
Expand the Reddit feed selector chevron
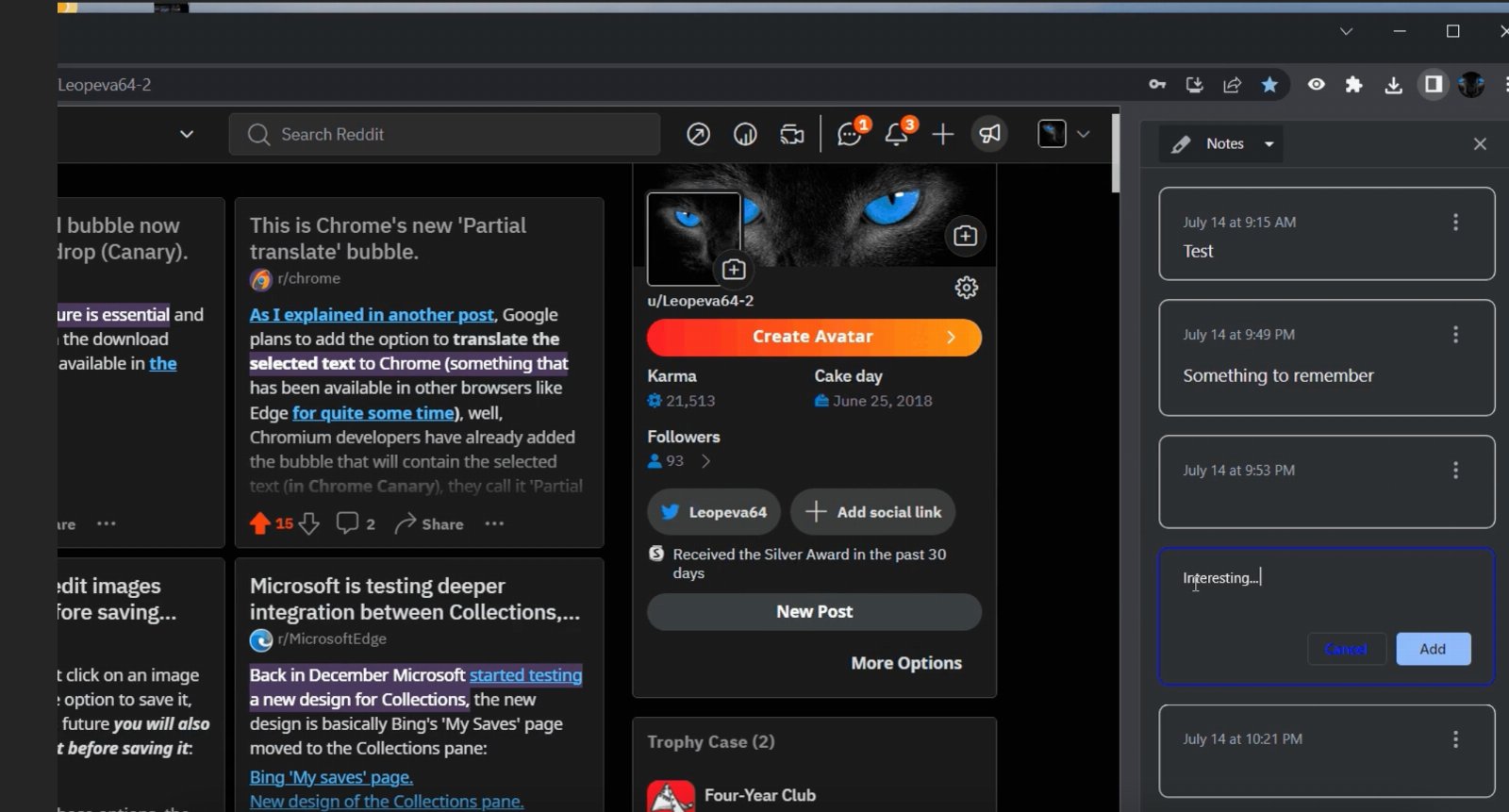click(187, 134)
